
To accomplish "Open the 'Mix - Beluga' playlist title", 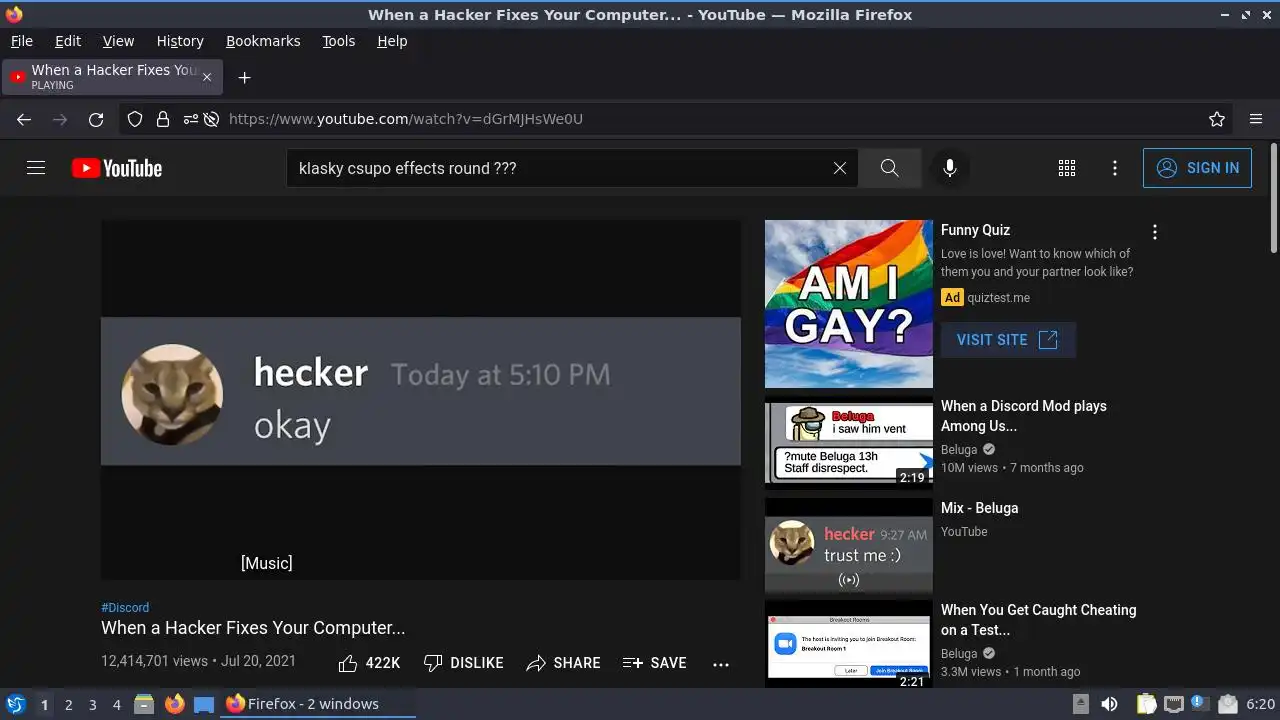I will (x=979, y=508).
